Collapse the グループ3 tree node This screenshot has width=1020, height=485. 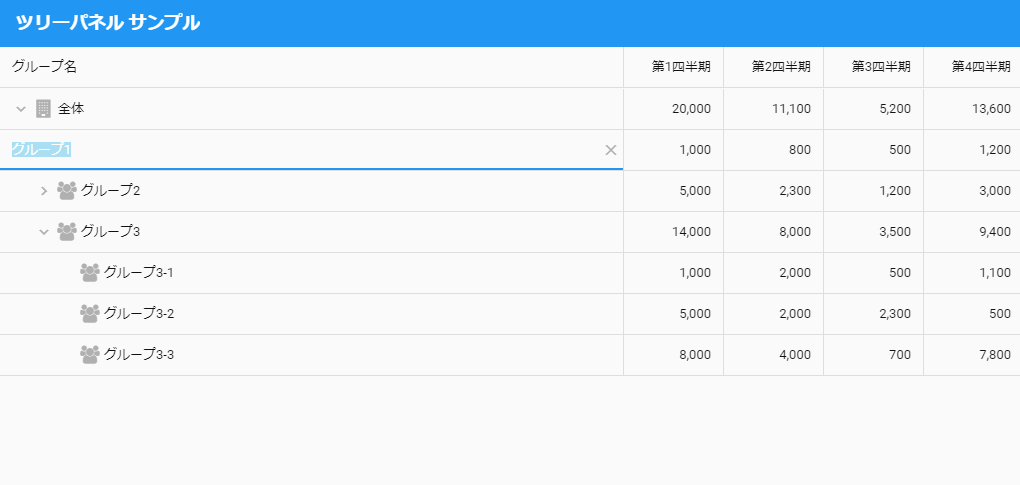(x=44, y=231)
